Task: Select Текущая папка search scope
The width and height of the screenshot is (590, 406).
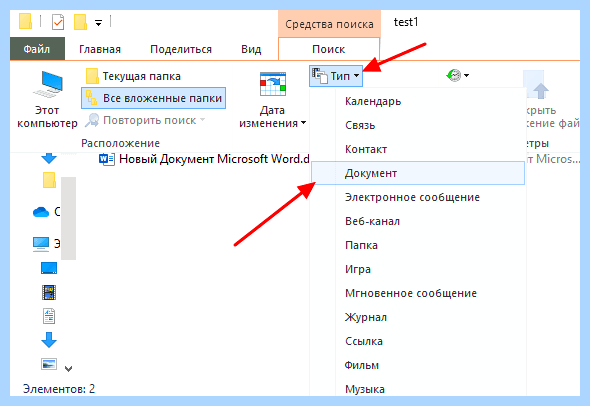Action: (133, 76)
